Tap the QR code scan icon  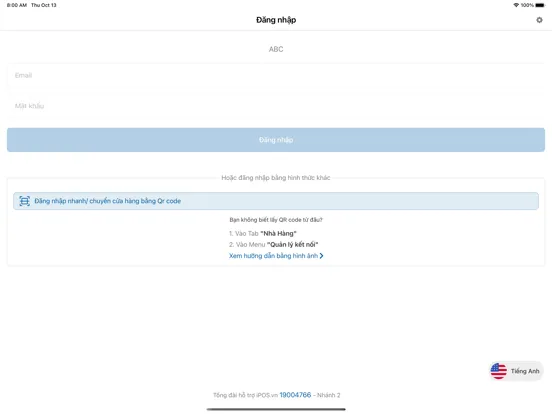point(24,201)
